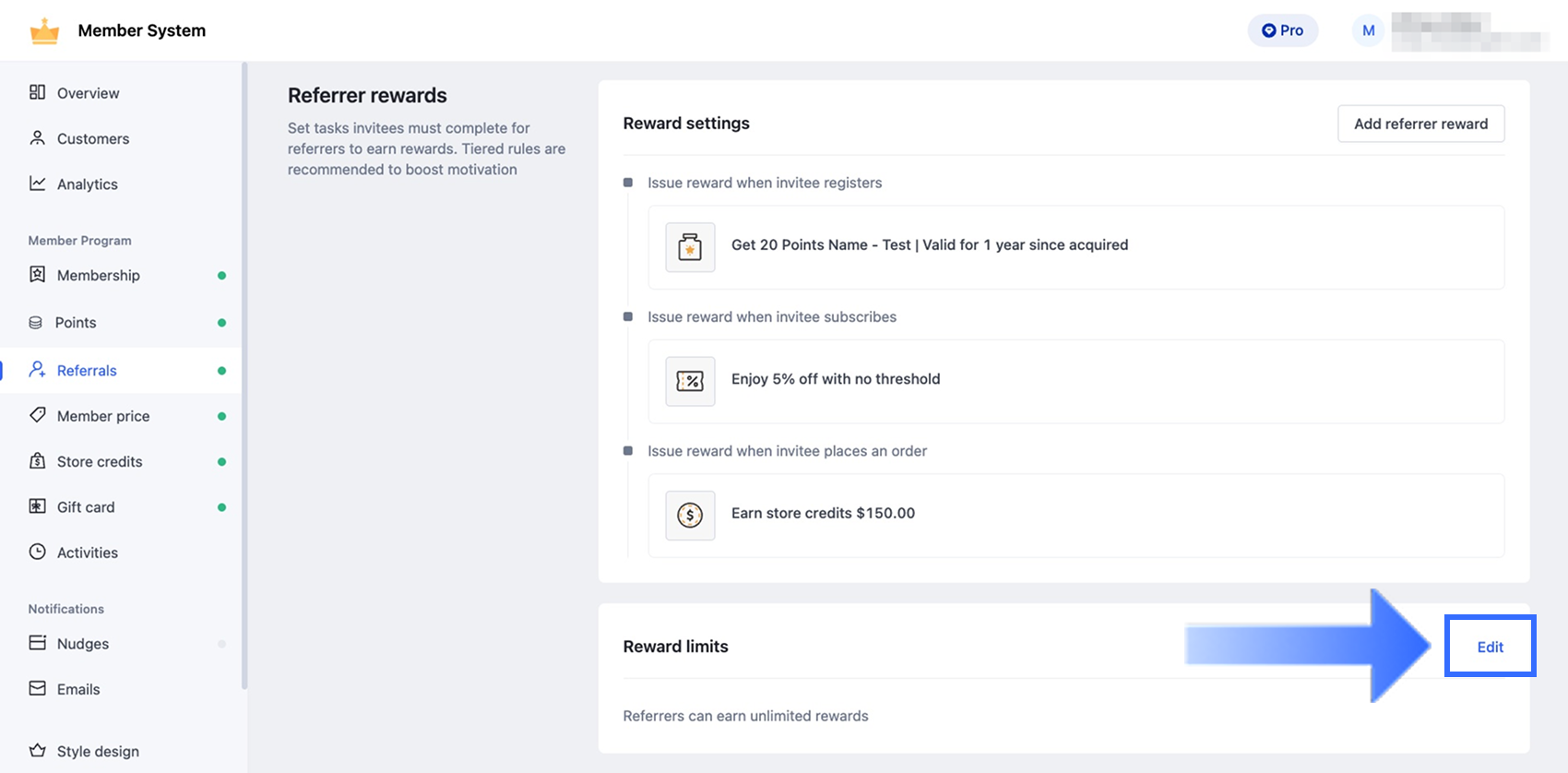Viewport: 1568px width, 773px height.
Task: Open the Style design page
Action: pos(98,751)
